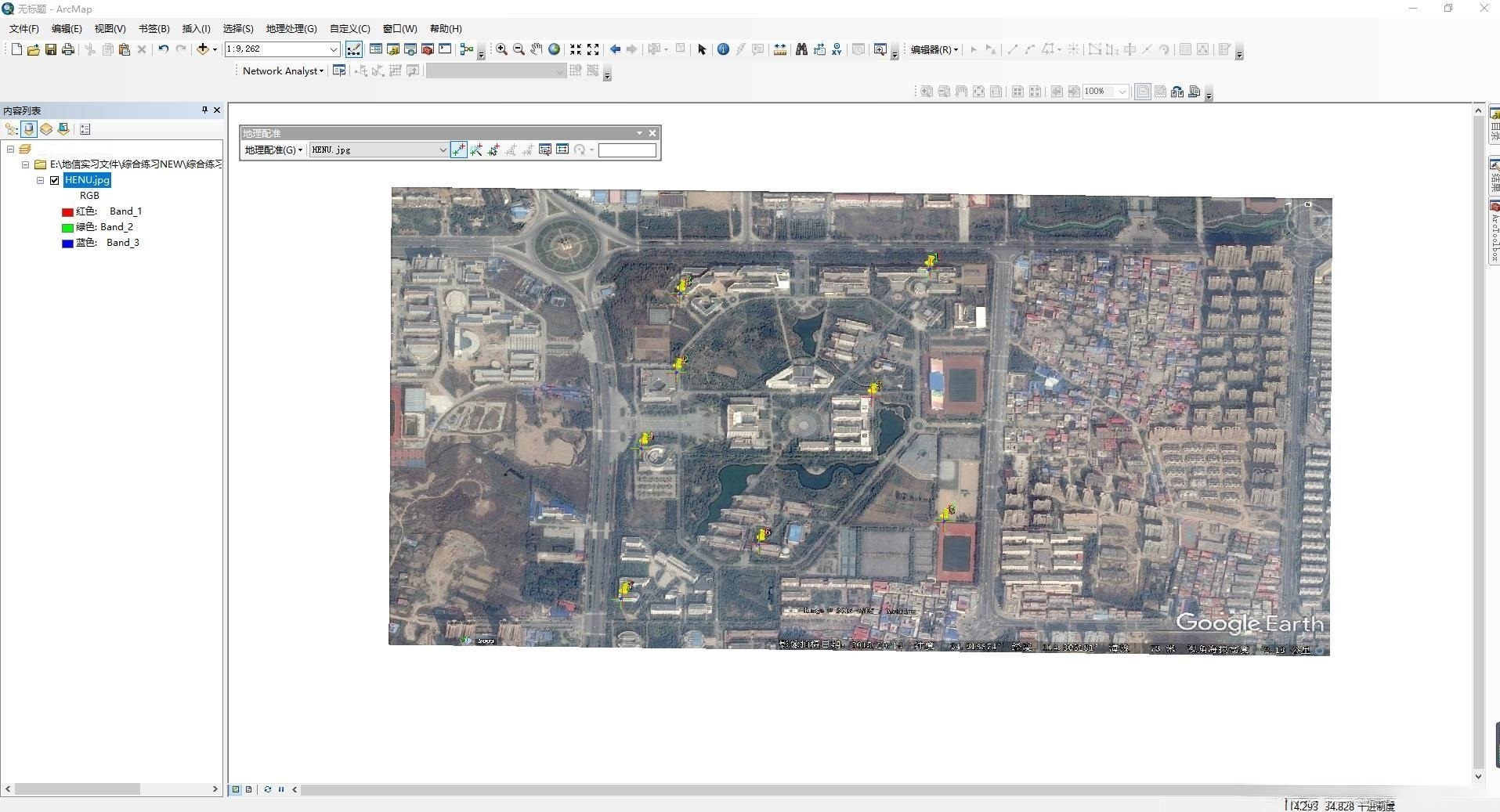The image size is (1500, 812).
Task: Open the georeferencing View Link Table
Action: [562, 150]
